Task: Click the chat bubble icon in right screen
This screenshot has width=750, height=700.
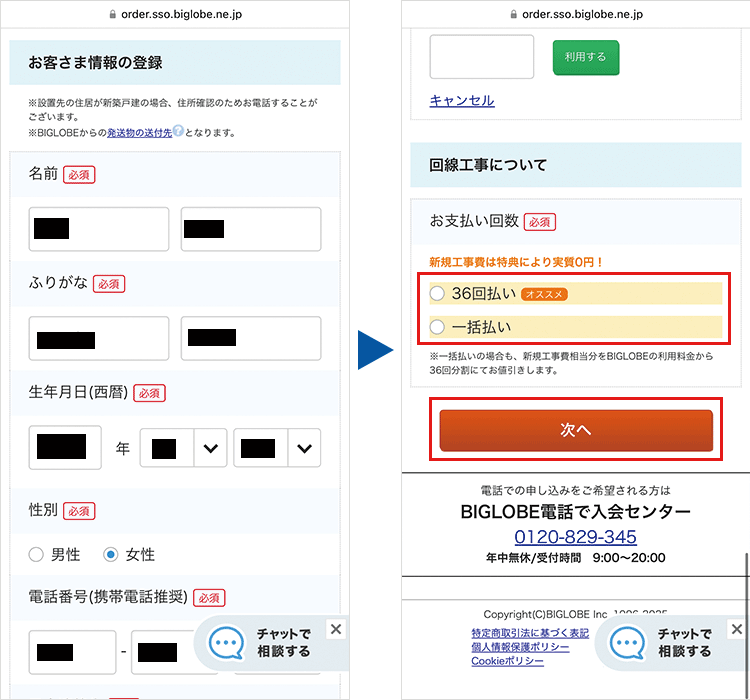Action: (627, 643)
